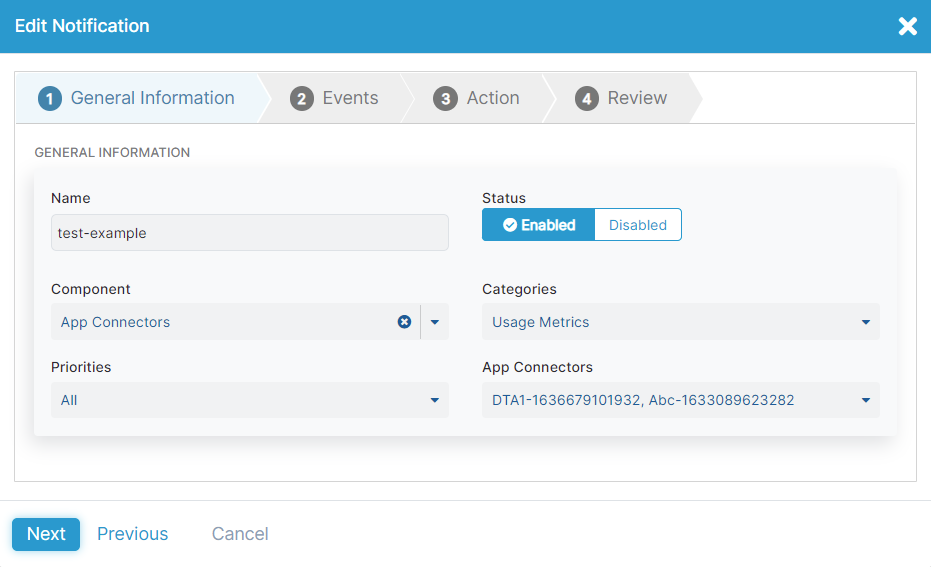Screen dimensions: 931x567
Task: Click the Name input field
Action: [249, 233]
